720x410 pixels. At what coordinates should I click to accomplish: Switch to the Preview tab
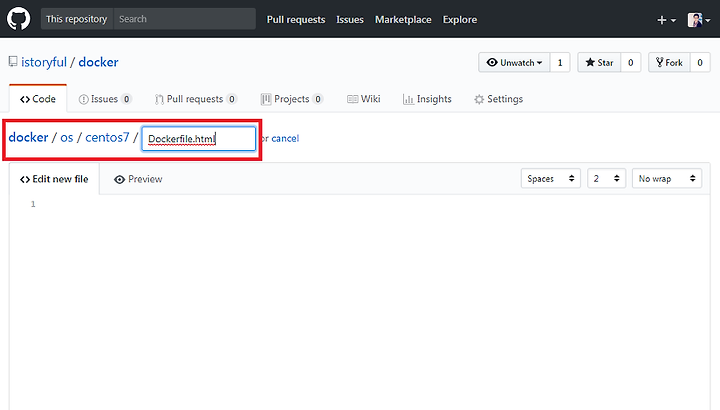[138, 179]
